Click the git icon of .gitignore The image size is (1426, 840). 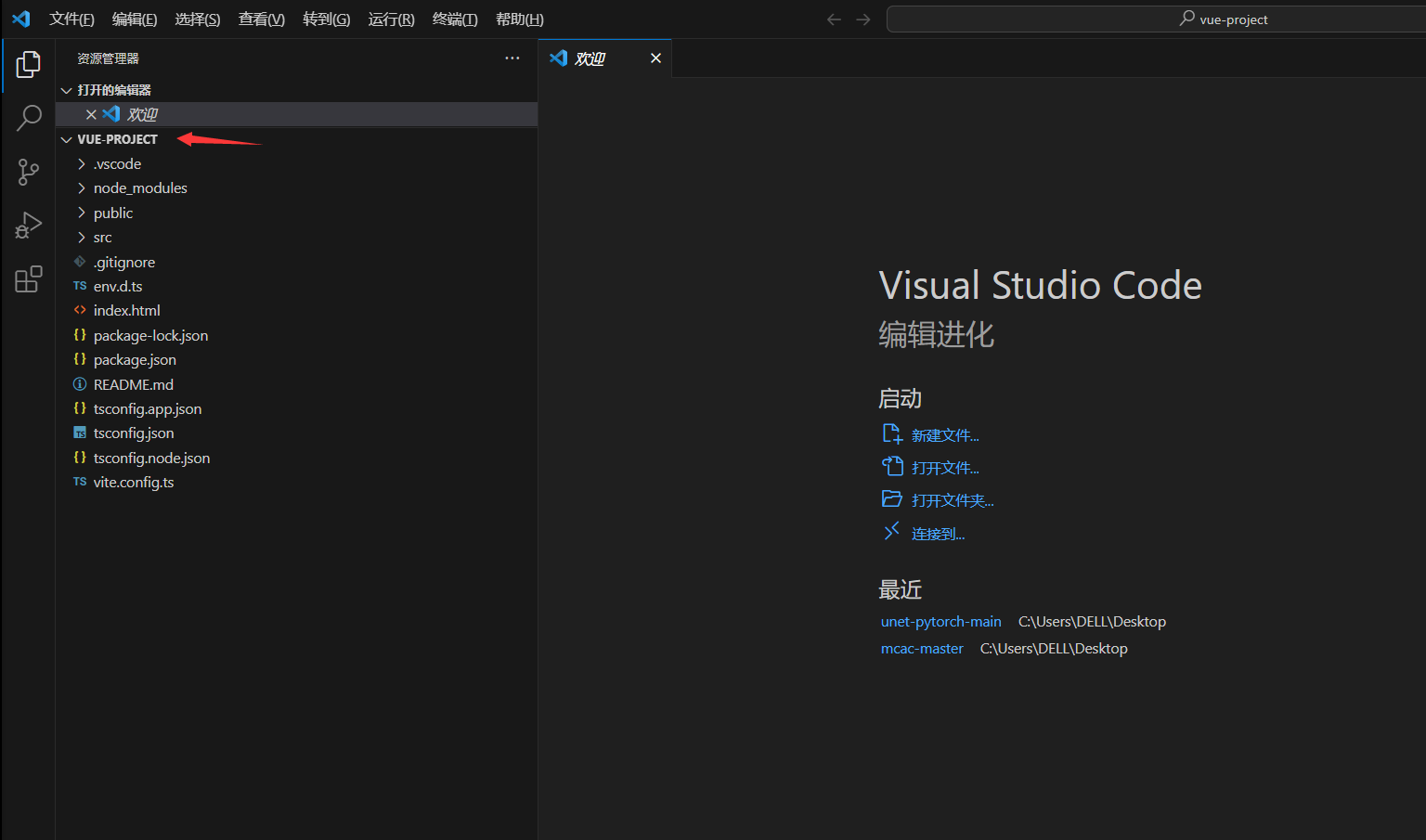(80, 262)
